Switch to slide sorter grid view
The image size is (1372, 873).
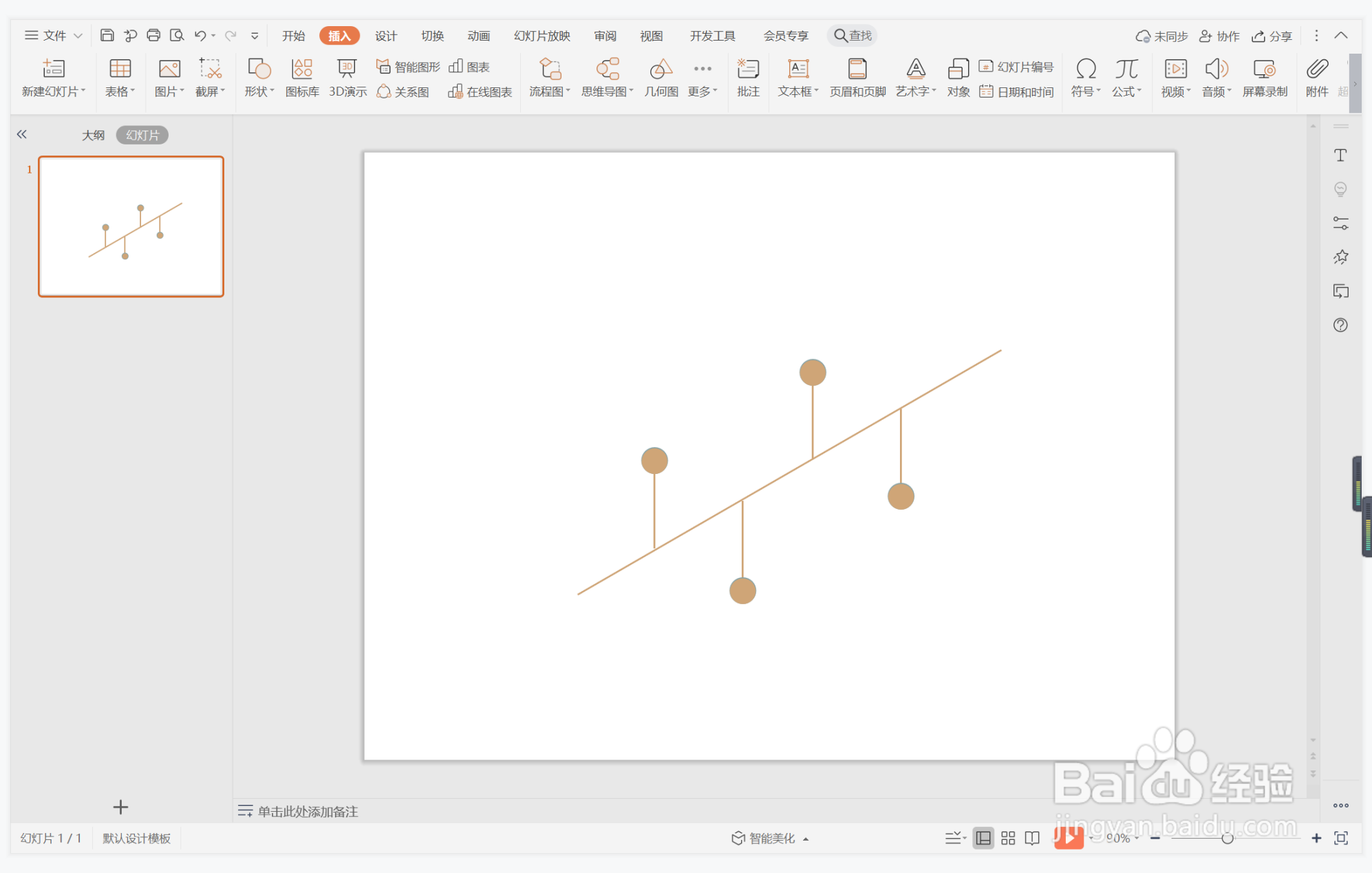[x=1008, y=838]
